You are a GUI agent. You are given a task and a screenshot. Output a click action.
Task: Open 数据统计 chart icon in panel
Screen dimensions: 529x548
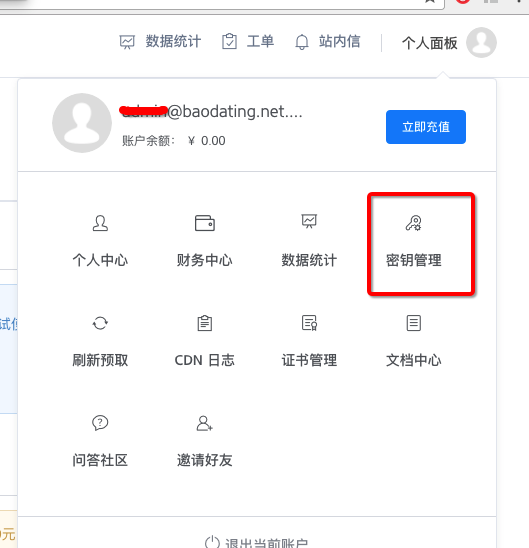(x=309, y=222)
